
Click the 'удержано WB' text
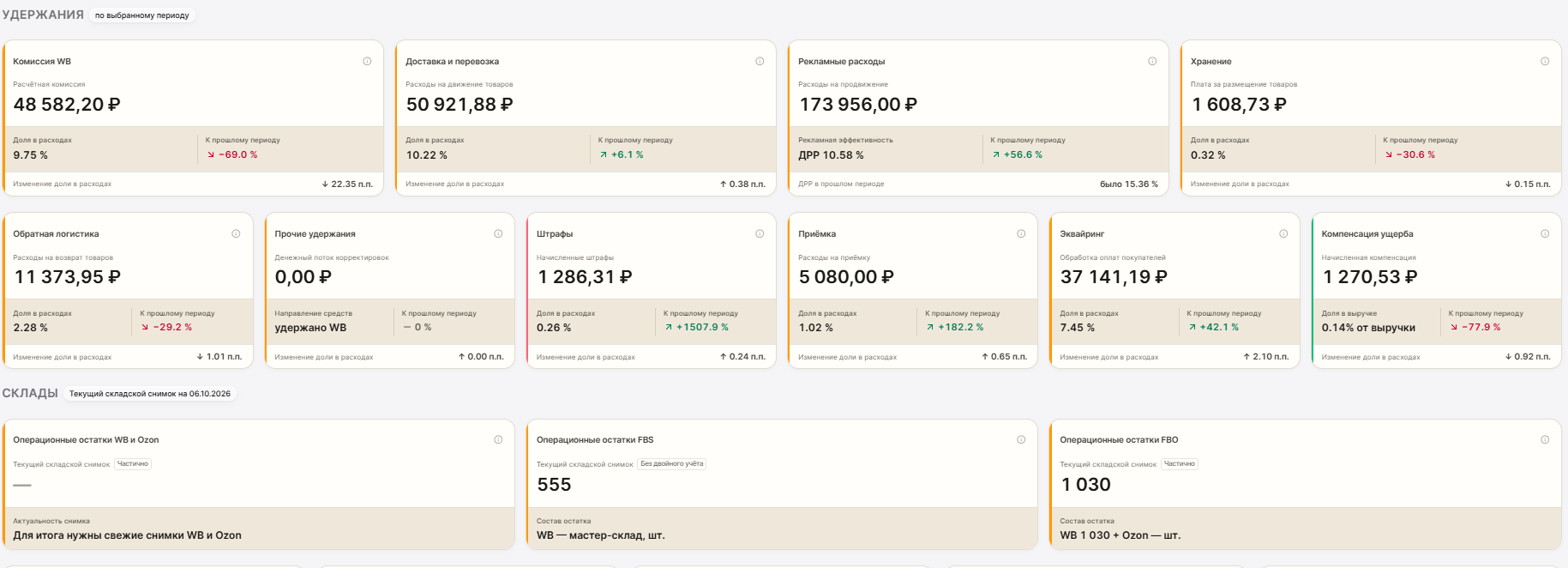coord(310,328)
